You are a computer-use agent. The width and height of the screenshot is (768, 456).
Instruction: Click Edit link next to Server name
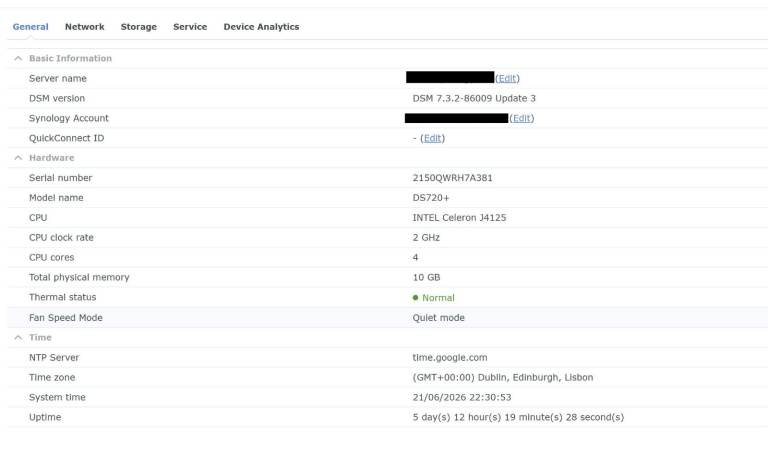point(507,78)
